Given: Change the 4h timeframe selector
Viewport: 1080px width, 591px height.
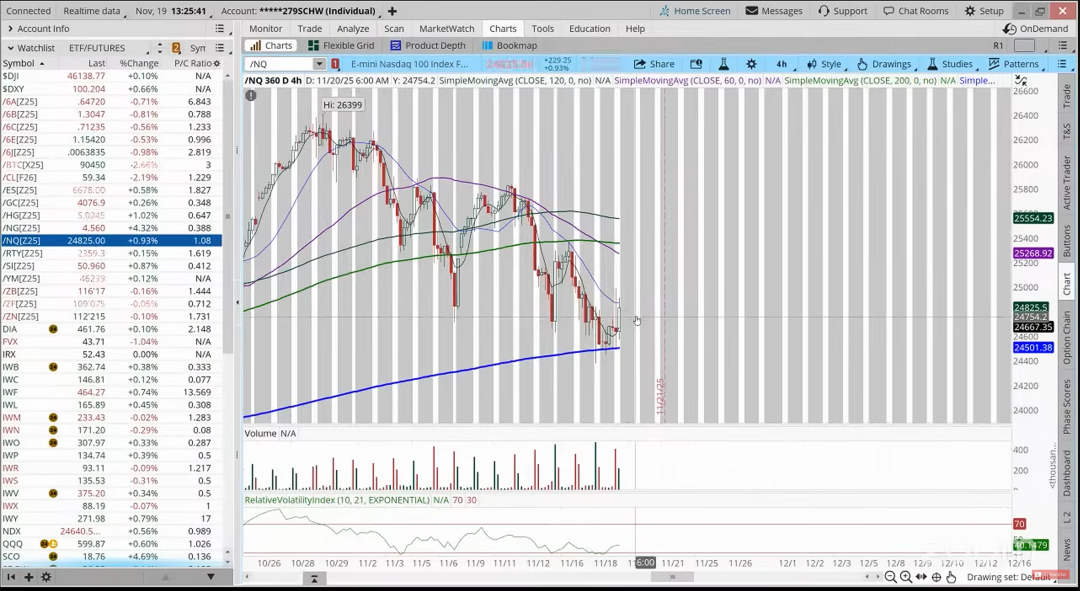Looking at the screenshot, I should coord(783,64).
